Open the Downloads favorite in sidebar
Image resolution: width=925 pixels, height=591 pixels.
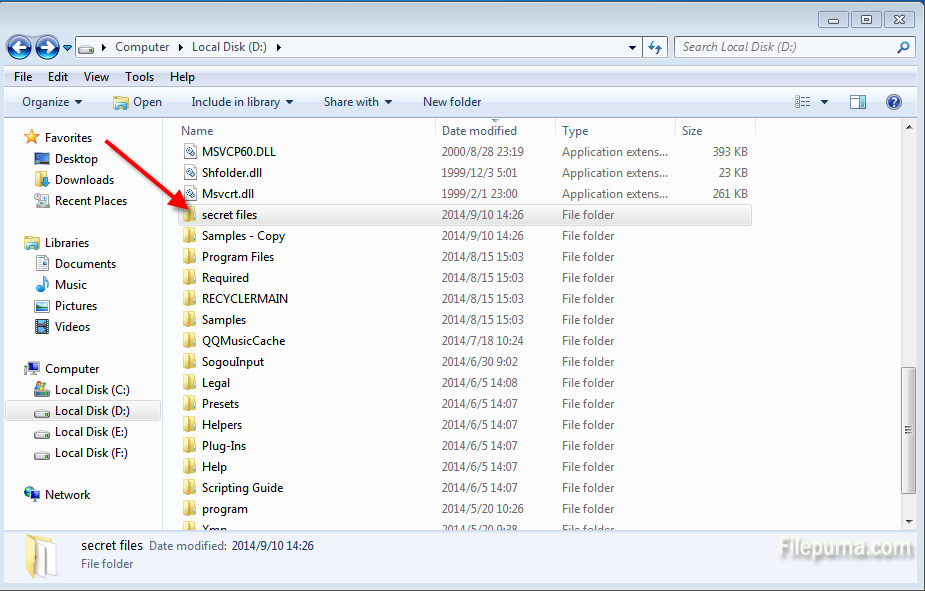[x=84, y=180]
